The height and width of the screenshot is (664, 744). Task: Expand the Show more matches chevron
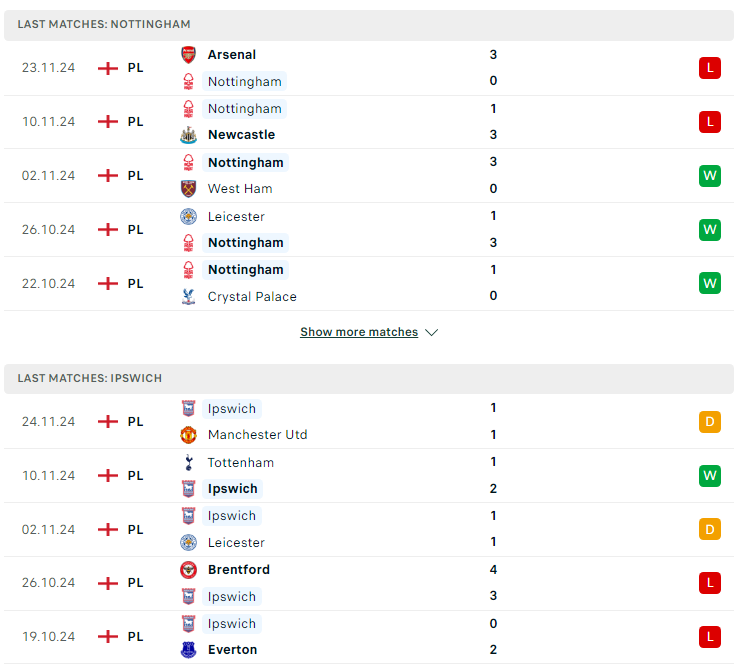pos(431,332)
